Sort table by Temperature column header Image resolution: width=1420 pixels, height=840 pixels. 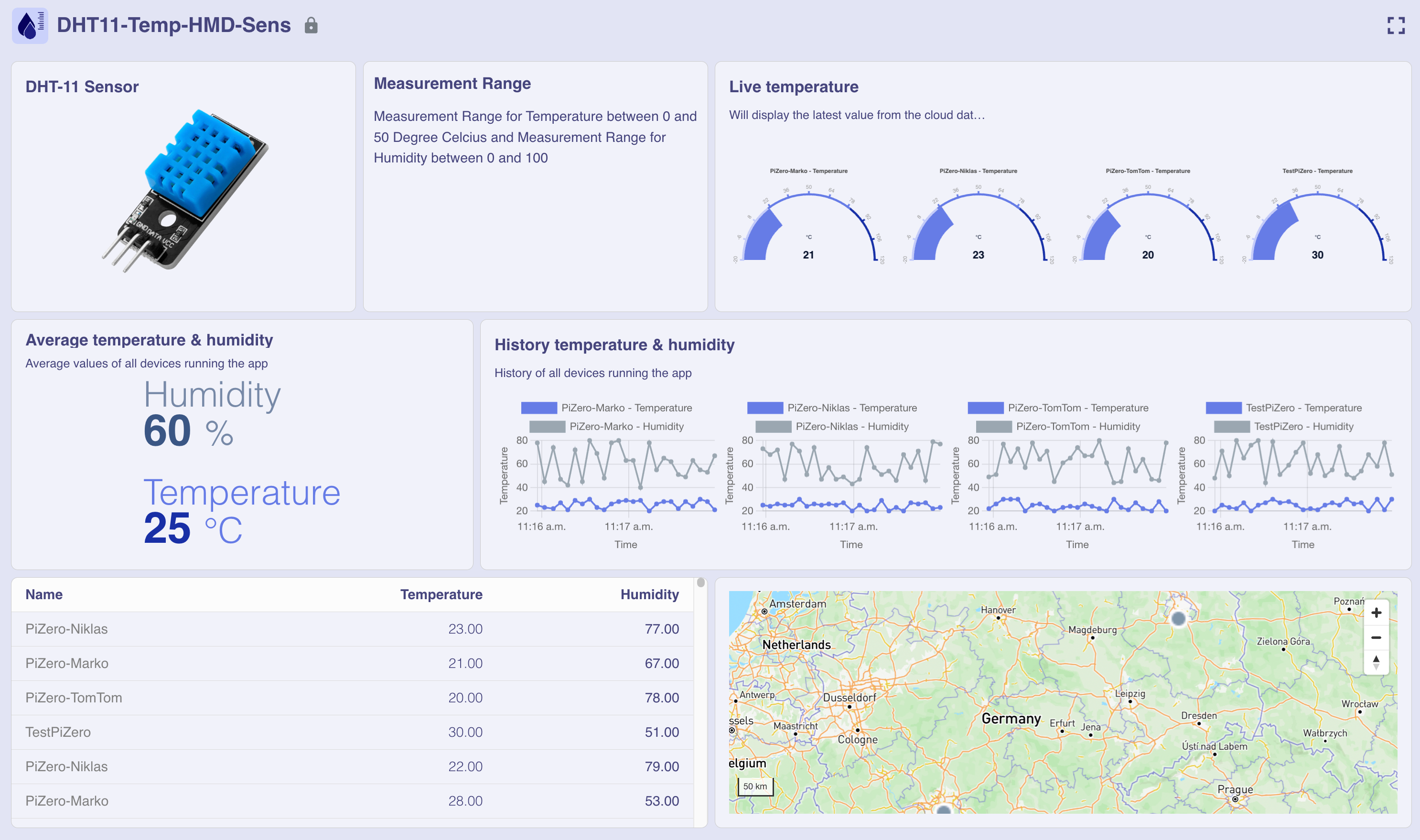click(x=441, y=594)
